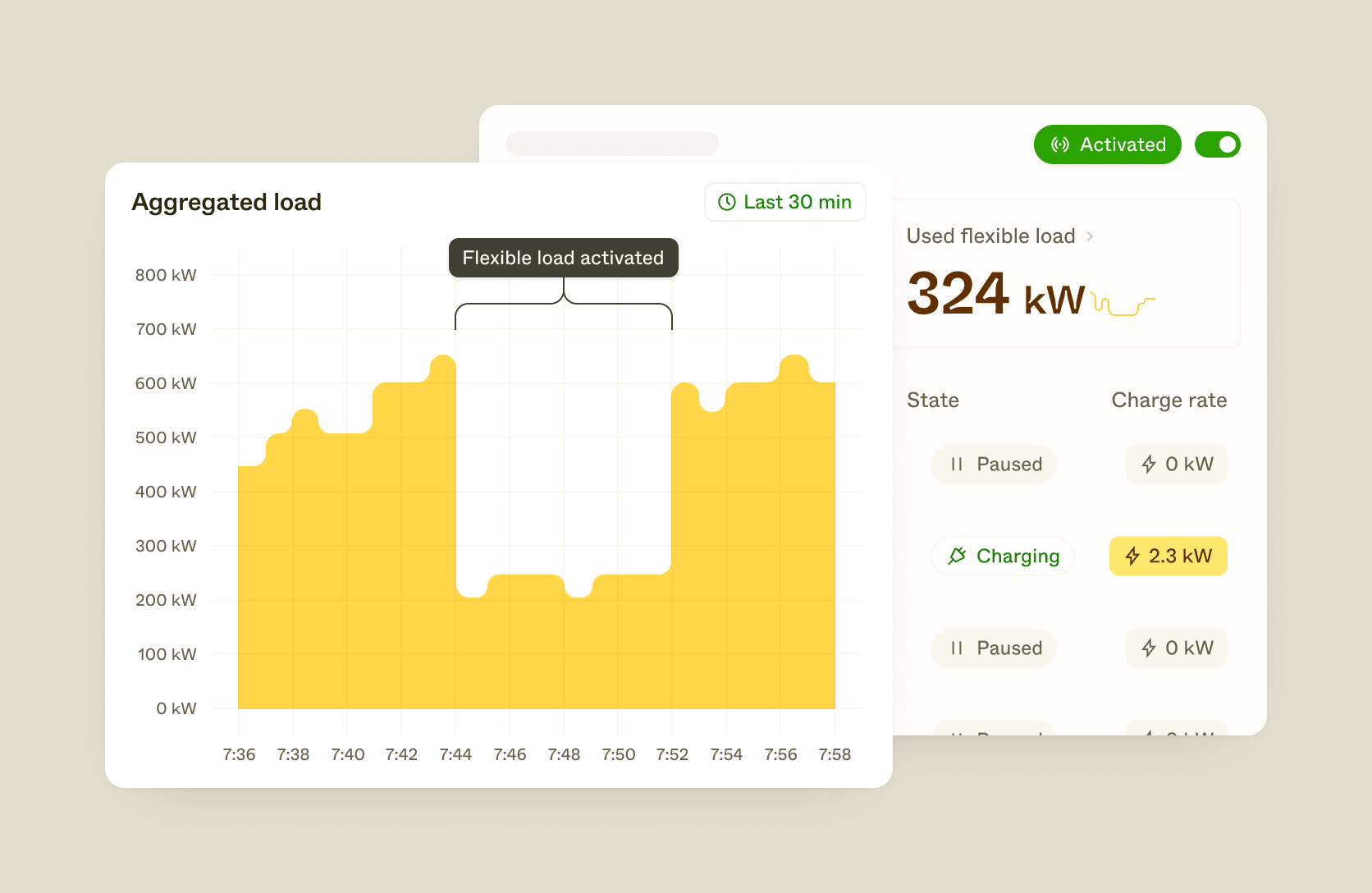Click the Activated status button

[x=1108, y=144]
